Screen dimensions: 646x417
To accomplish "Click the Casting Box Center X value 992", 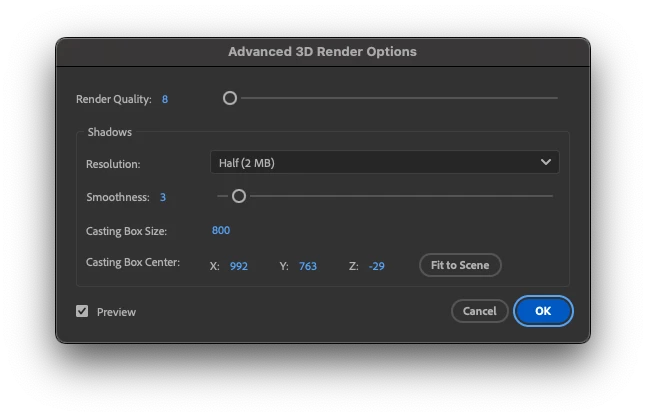I will coord(239,266).
